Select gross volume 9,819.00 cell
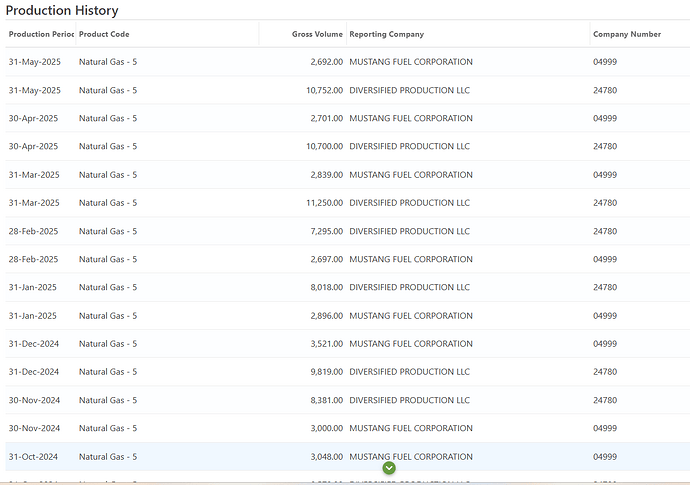 coord(327,372)
